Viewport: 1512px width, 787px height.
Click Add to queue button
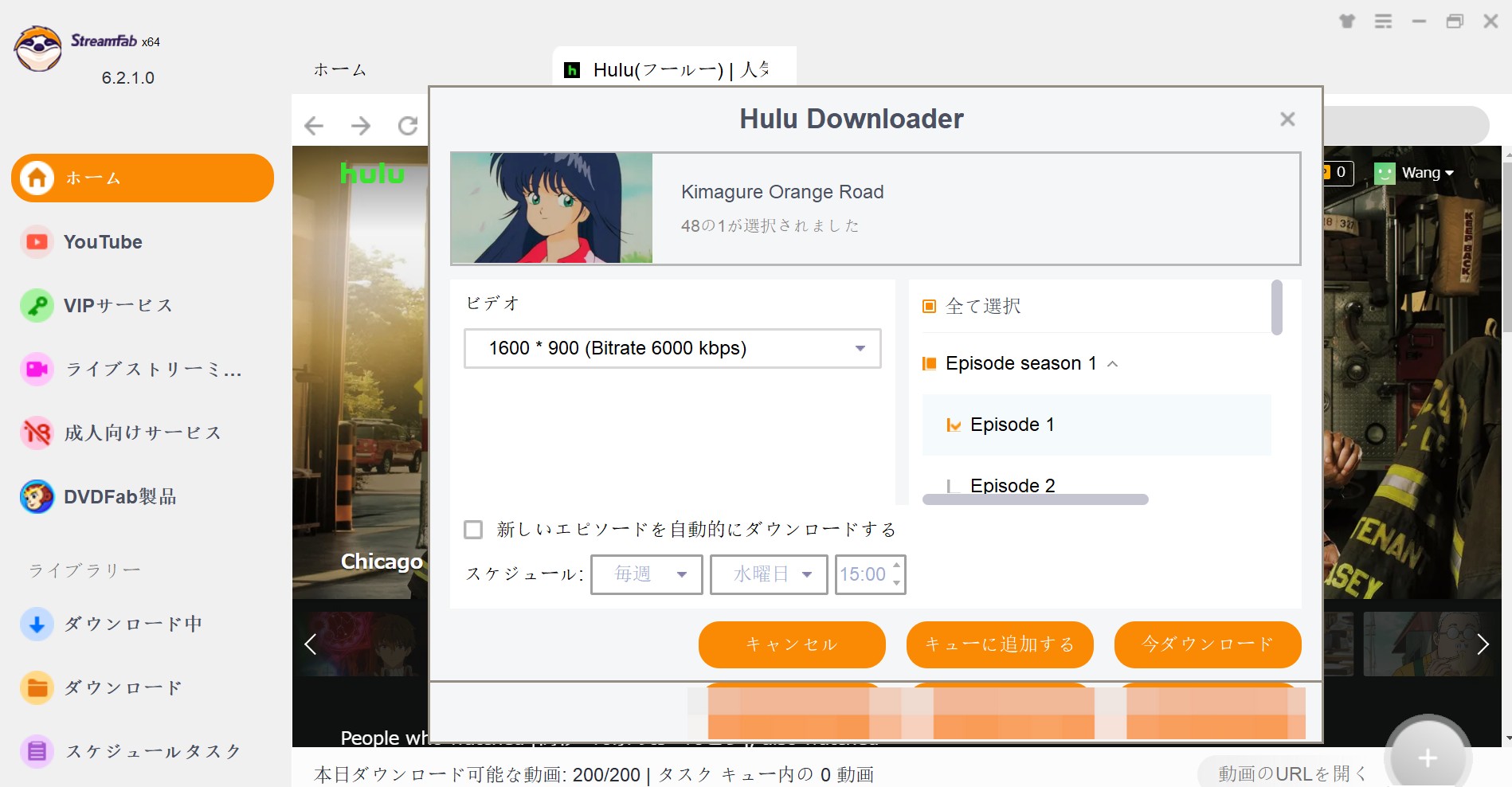[x=1000, y=644]
